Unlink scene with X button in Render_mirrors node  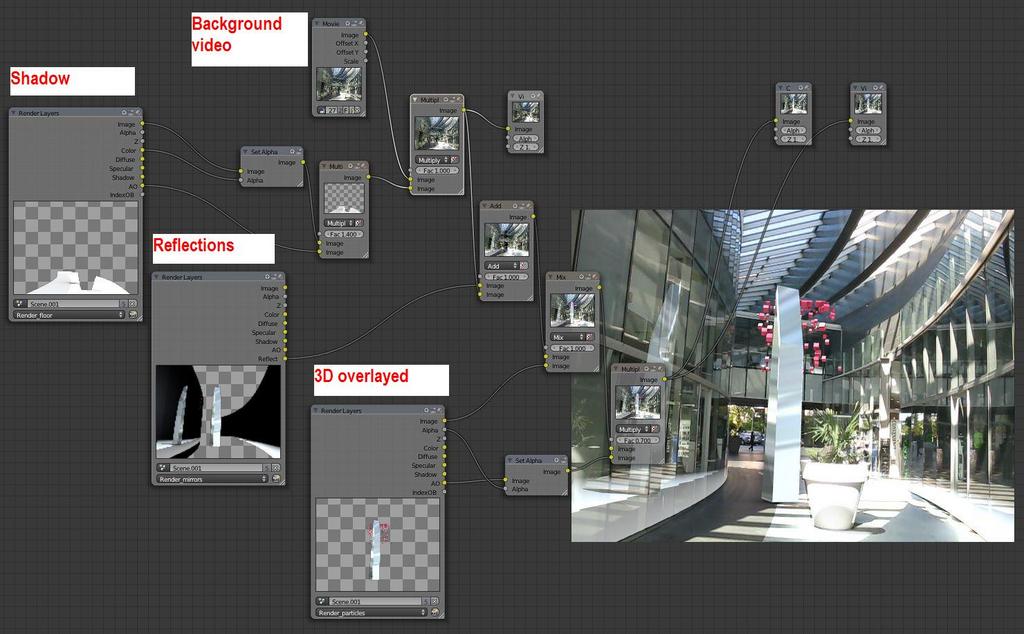[x=276, y=468]
